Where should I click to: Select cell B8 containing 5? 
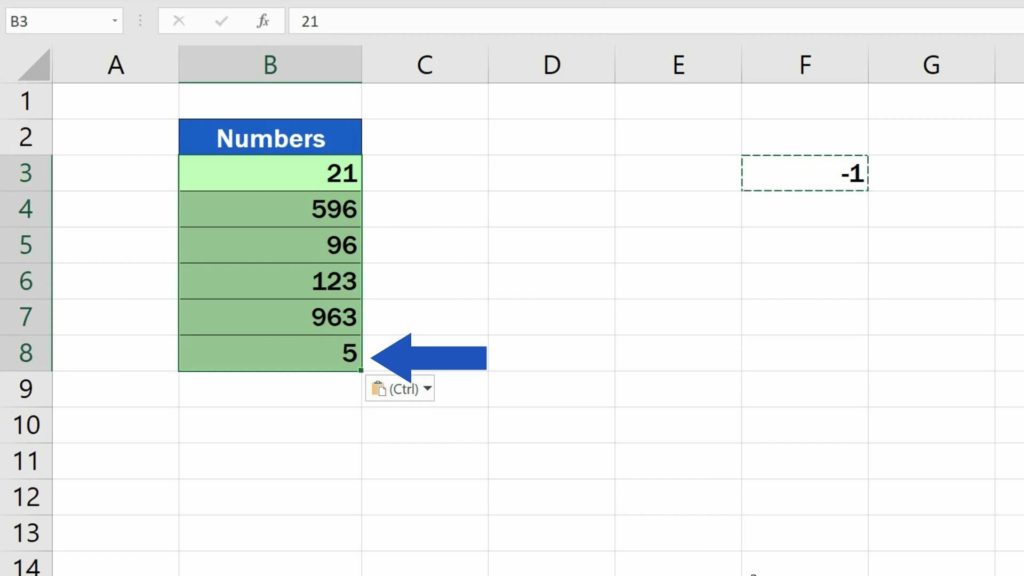(270, 353)
